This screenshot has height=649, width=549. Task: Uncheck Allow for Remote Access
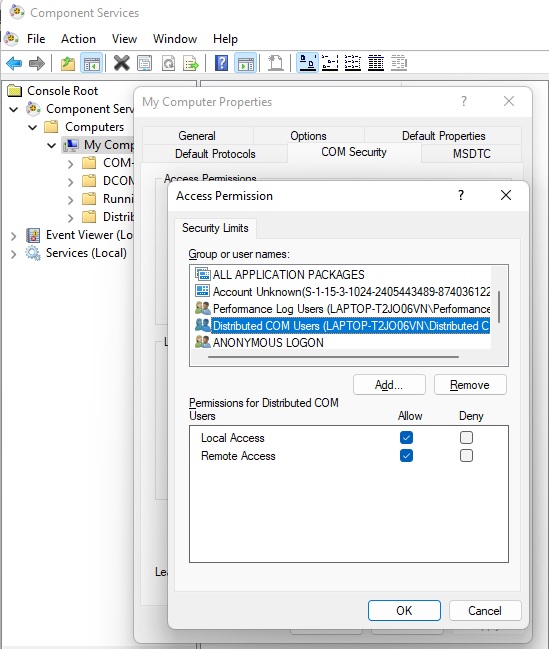[x=406, y=456]
